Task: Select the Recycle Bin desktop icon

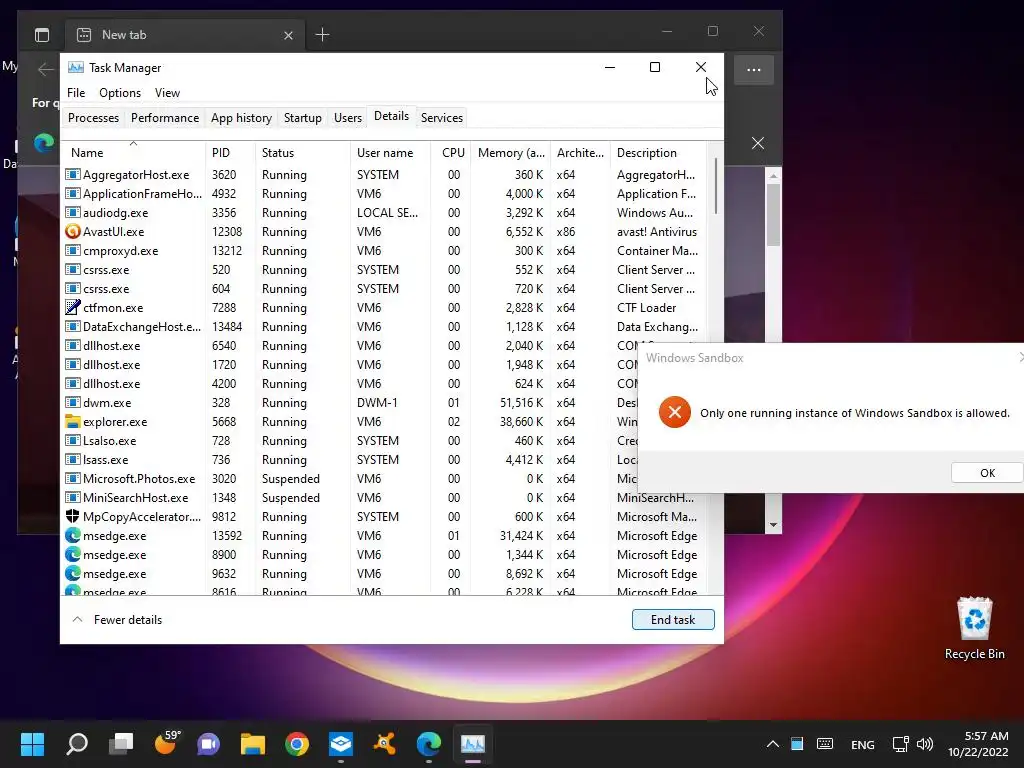Action: (x=974, y=629)
